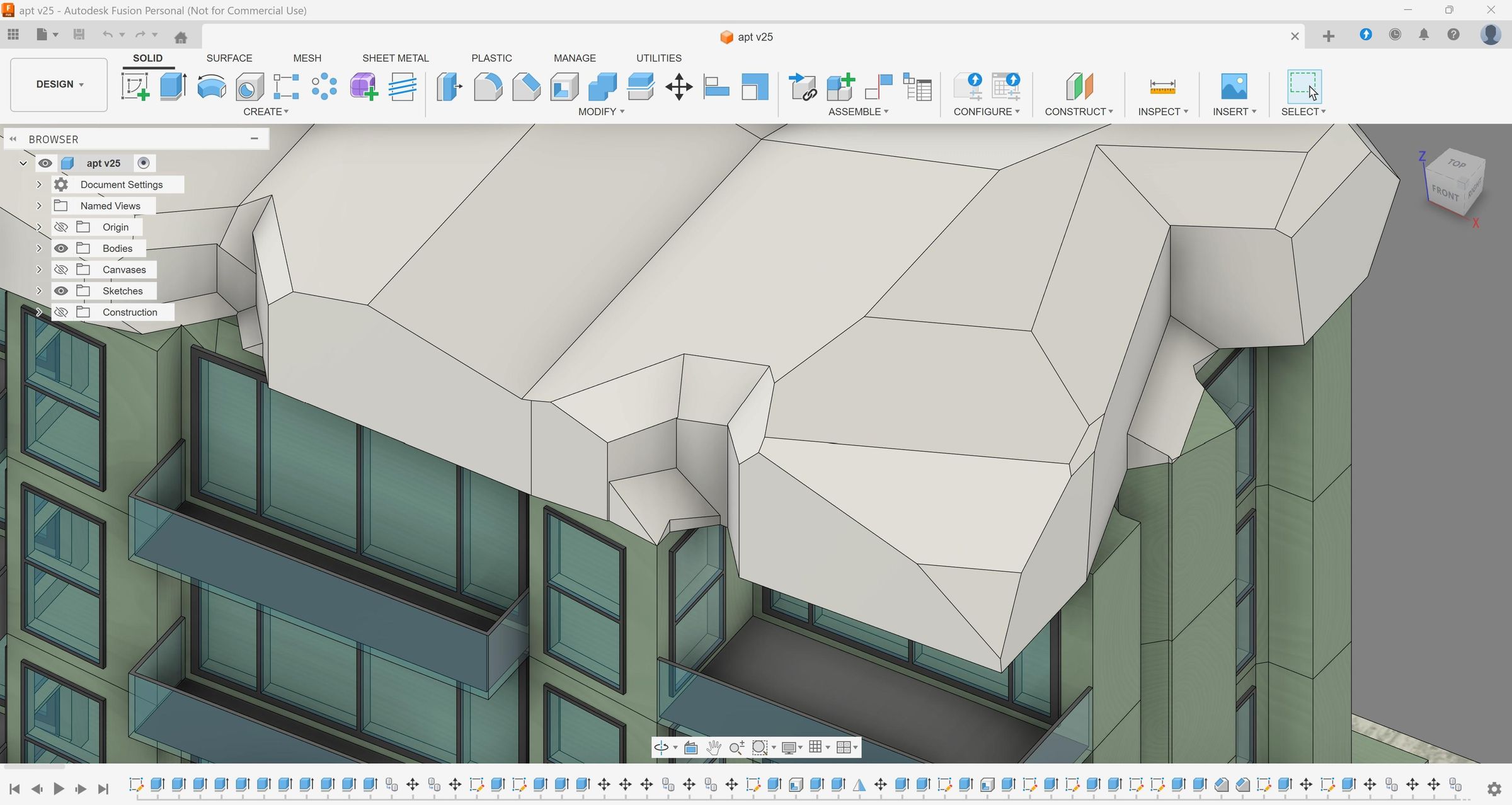Select the Shell tool icon

click(564, 86)
